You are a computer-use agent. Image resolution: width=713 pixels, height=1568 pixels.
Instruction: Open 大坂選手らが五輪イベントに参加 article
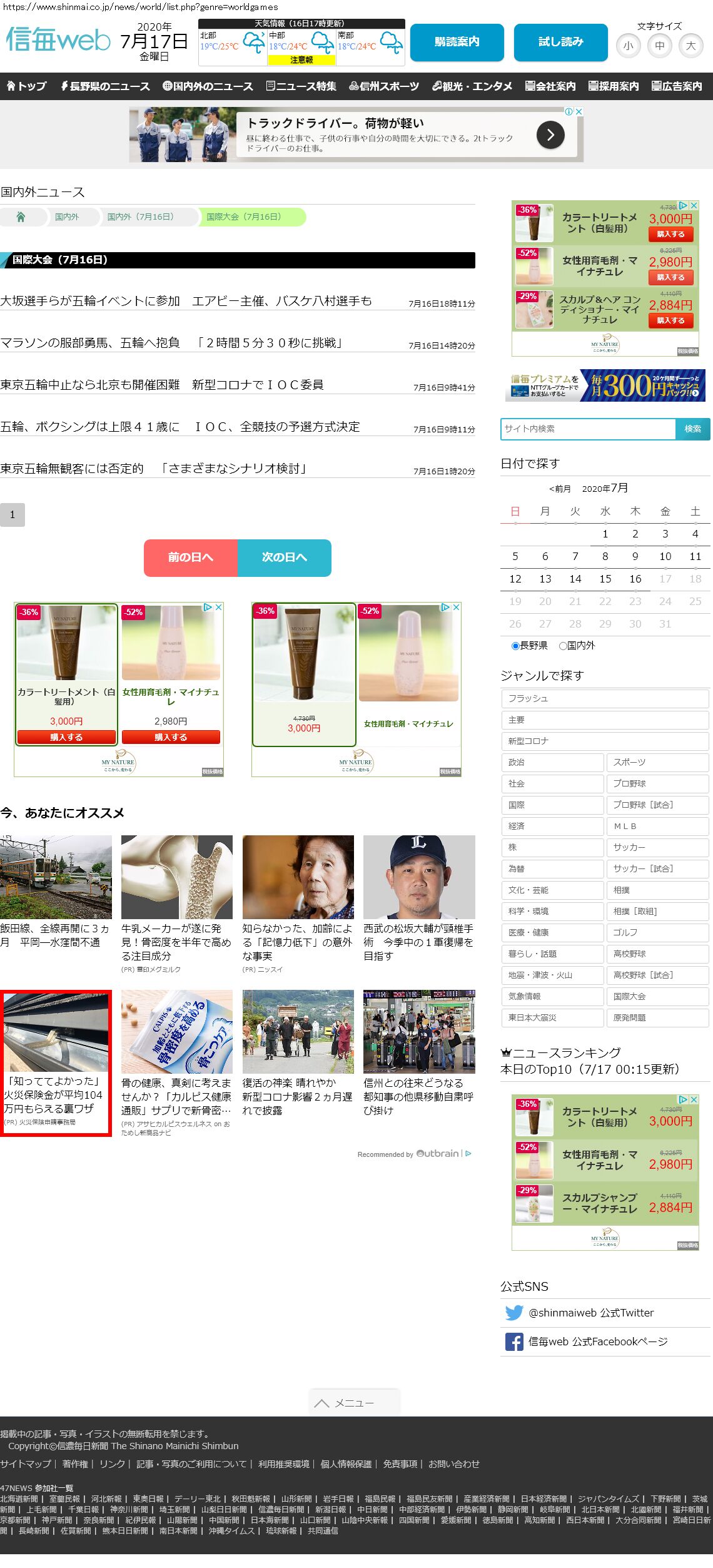186,301
